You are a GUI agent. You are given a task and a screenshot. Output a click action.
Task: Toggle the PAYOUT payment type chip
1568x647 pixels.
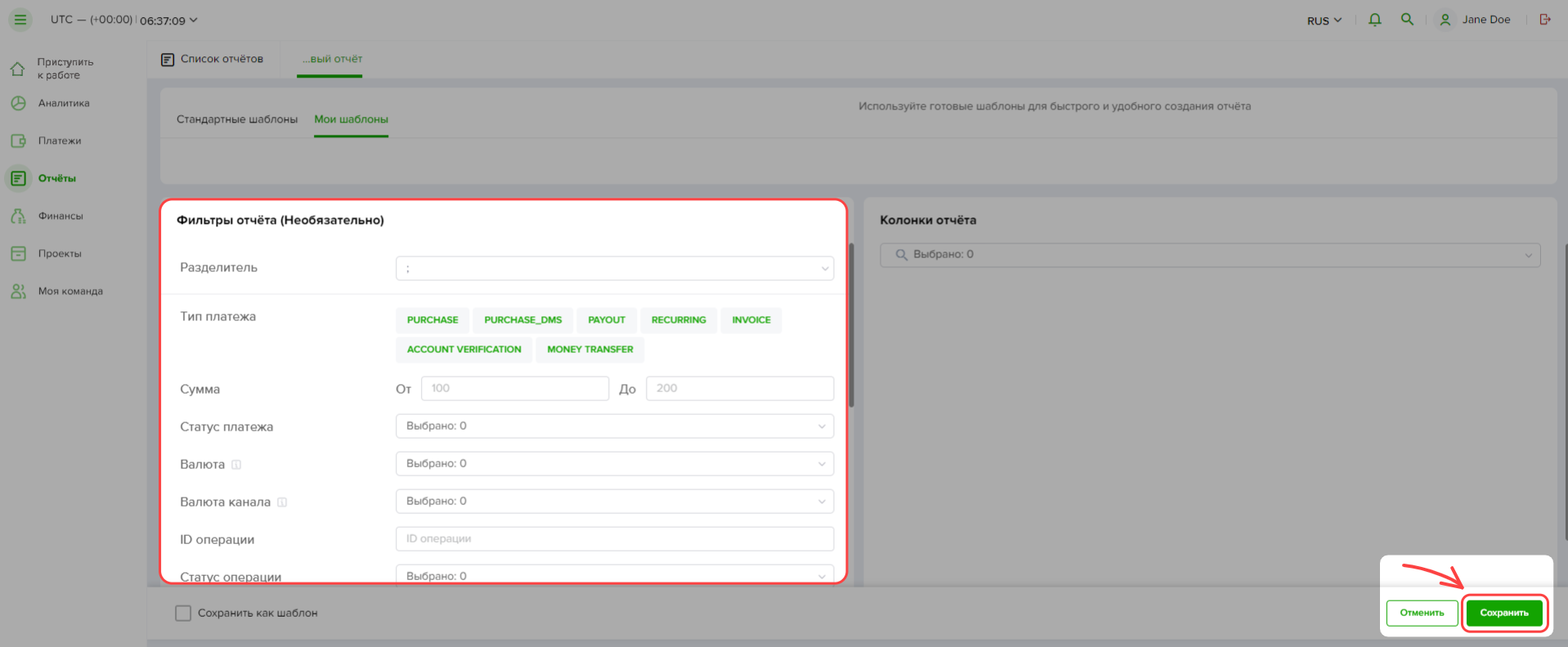click(607, 320)
